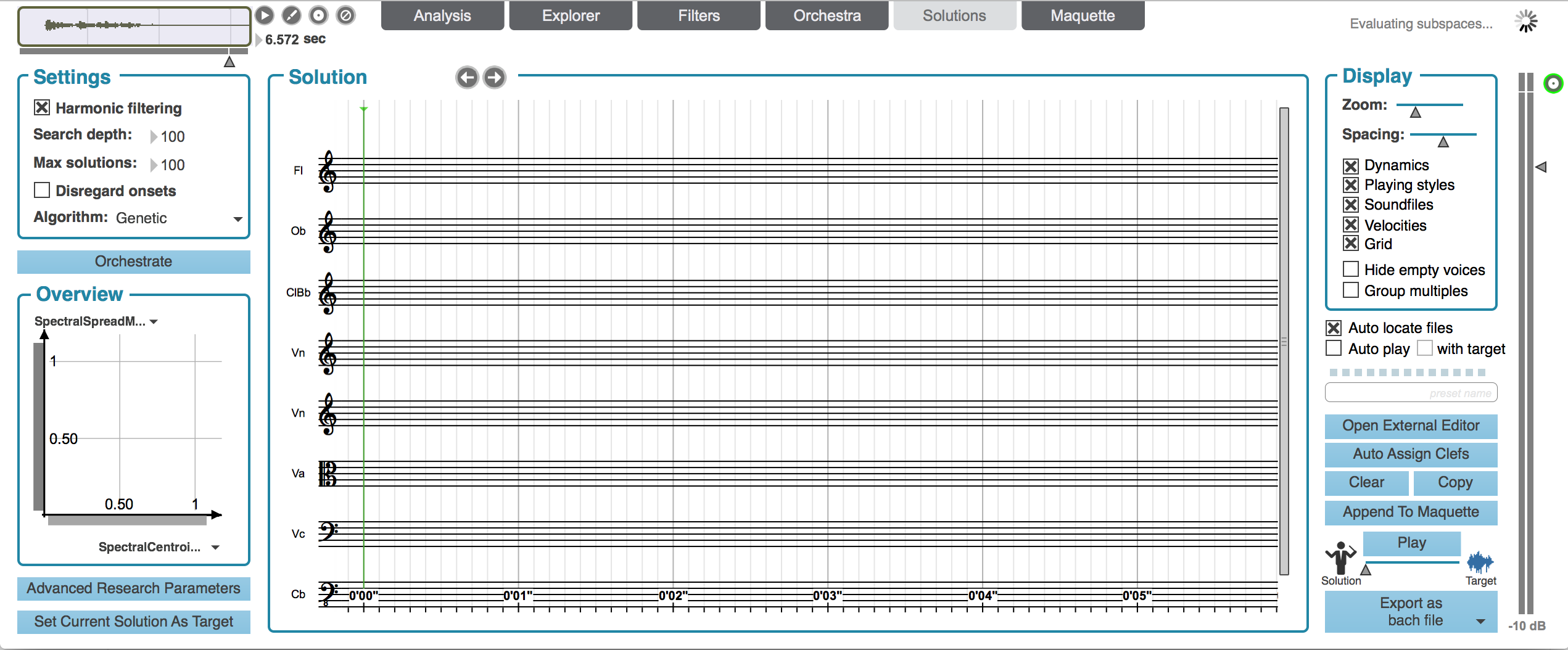Click Set Current Solution As Target
This screenshot has width=1568, height=650.
pos(134,622)
